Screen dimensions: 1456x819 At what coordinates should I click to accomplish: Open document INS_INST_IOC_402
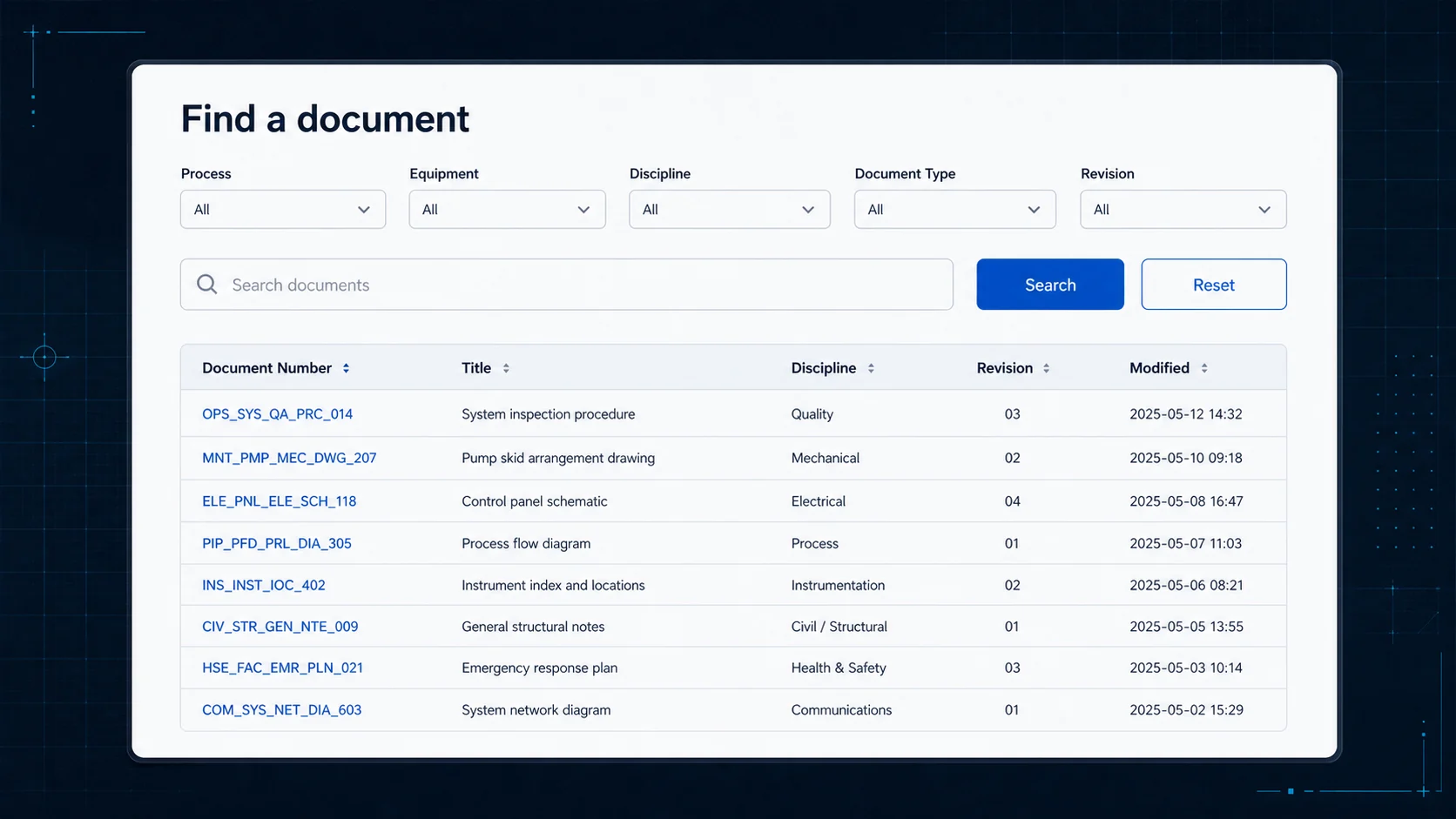click(x=264, y=585)
